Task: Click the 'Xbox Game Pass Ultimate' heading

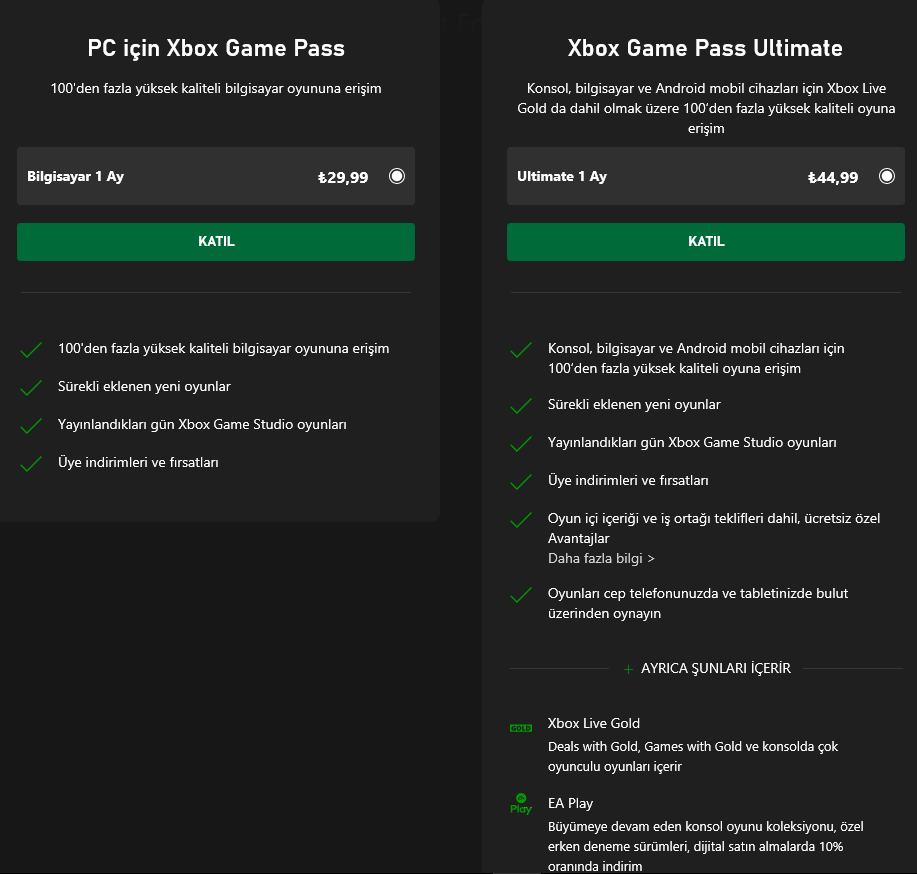Action: click(705, 48)
